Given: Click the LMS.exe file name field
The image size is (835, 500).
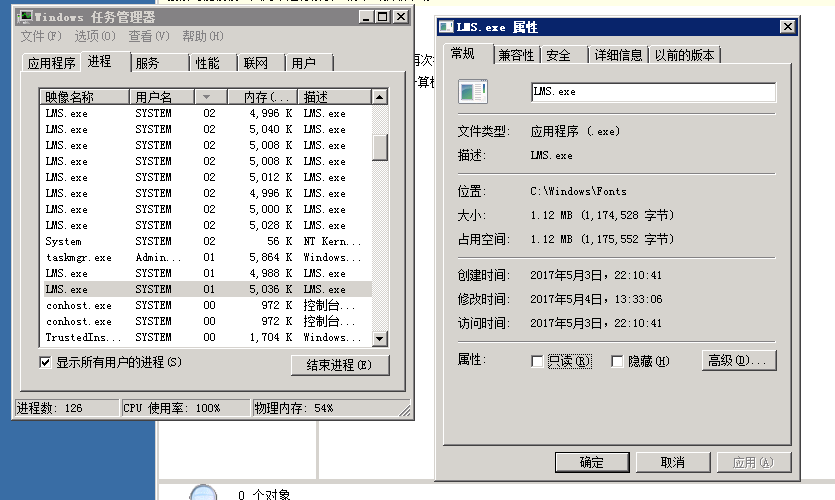Looking at the screenshot, I should click(x=653, y=92).
